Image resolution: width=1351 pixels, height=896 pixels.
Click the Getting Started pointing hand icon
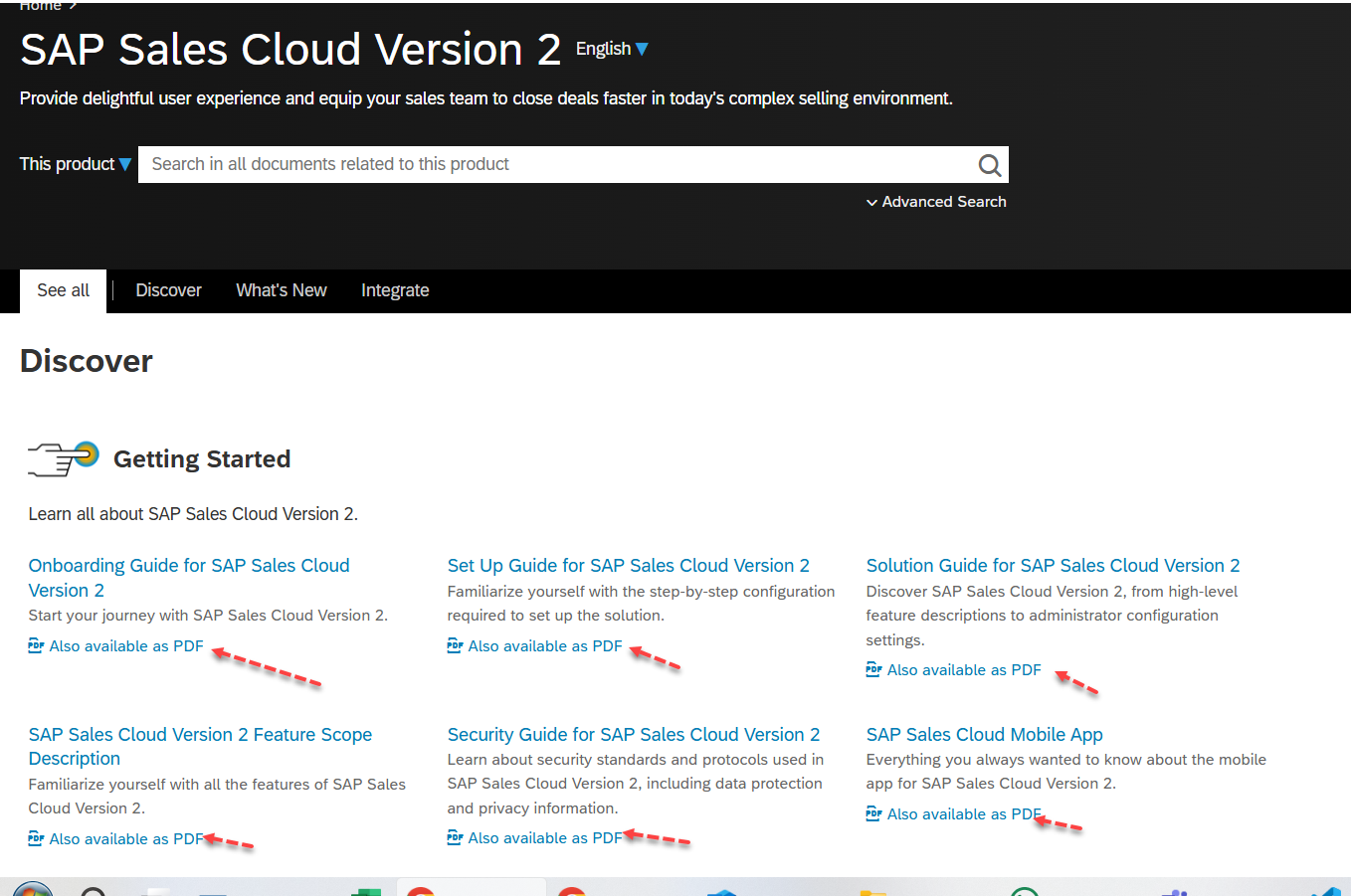63,458
